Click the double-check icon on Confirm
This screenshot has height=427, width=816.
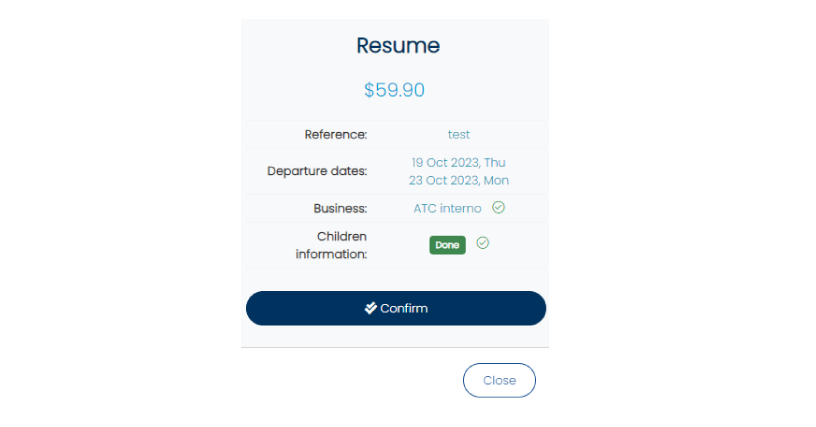[370, 308]
